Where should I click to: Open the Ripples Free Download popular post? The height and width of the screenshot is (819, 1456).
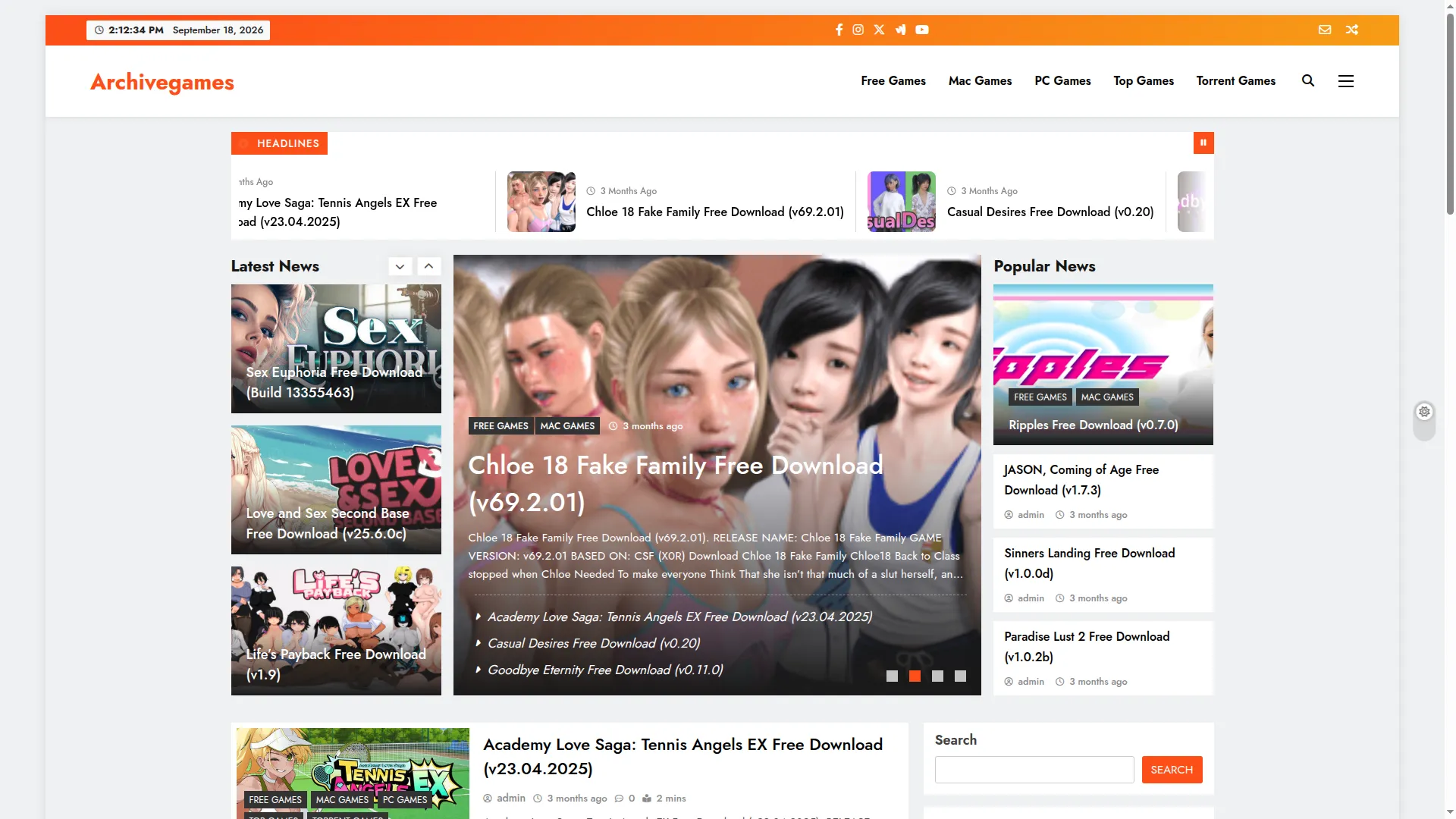[x=1094, y=425]
